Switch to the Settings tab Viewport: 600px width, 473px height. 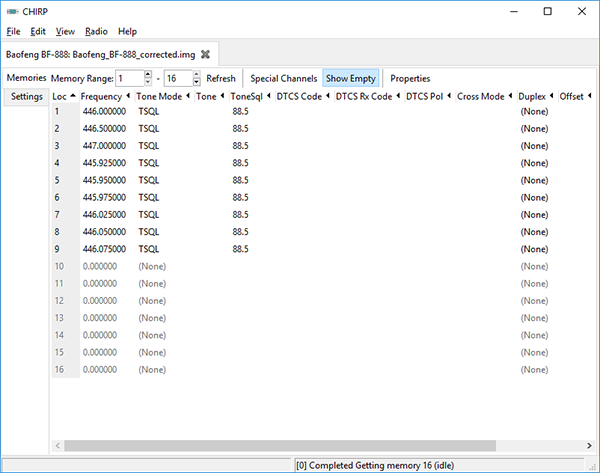click(27, 96)
